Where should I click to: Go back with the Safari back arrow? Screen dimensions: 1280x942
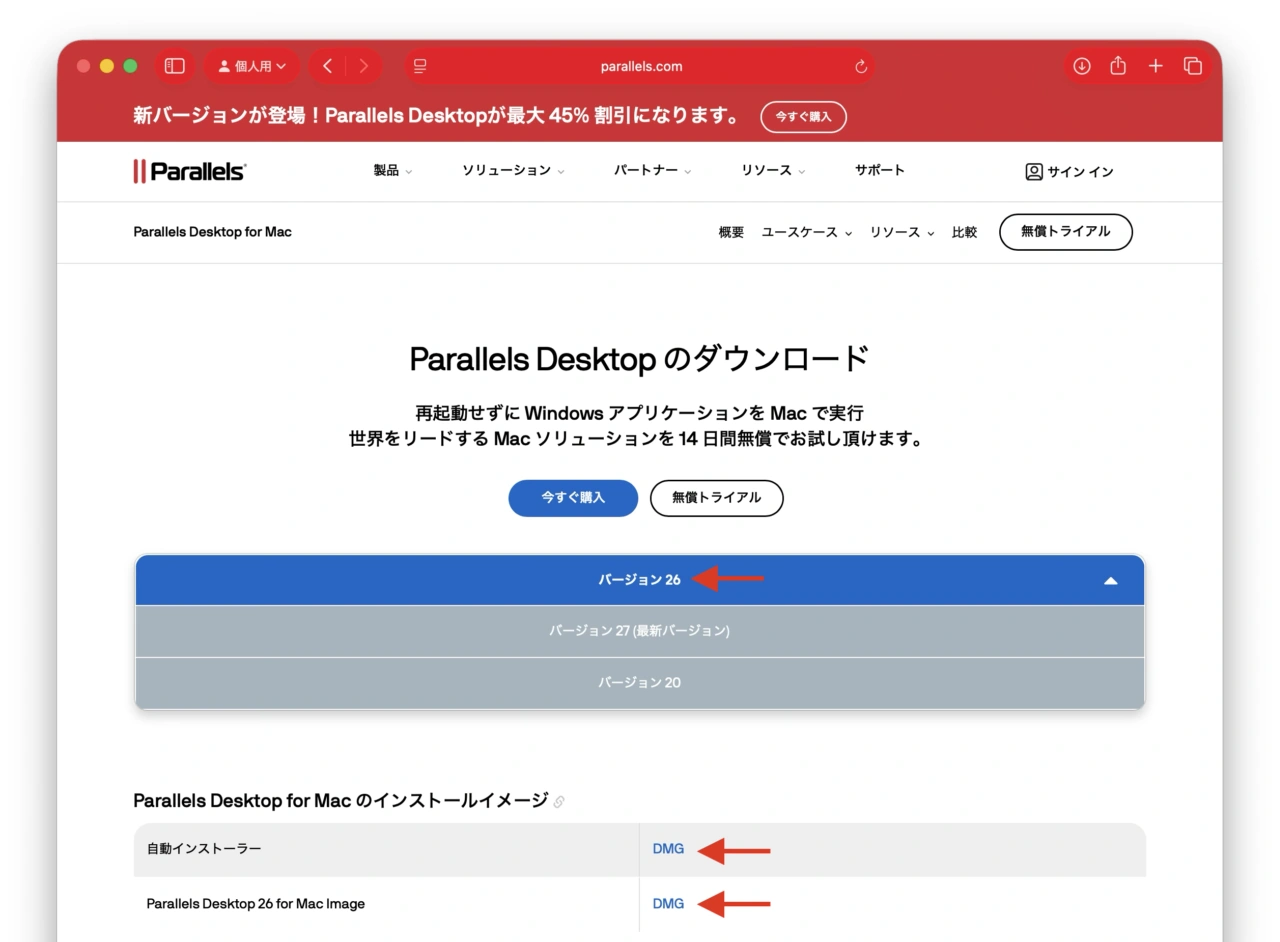(327, 66)
